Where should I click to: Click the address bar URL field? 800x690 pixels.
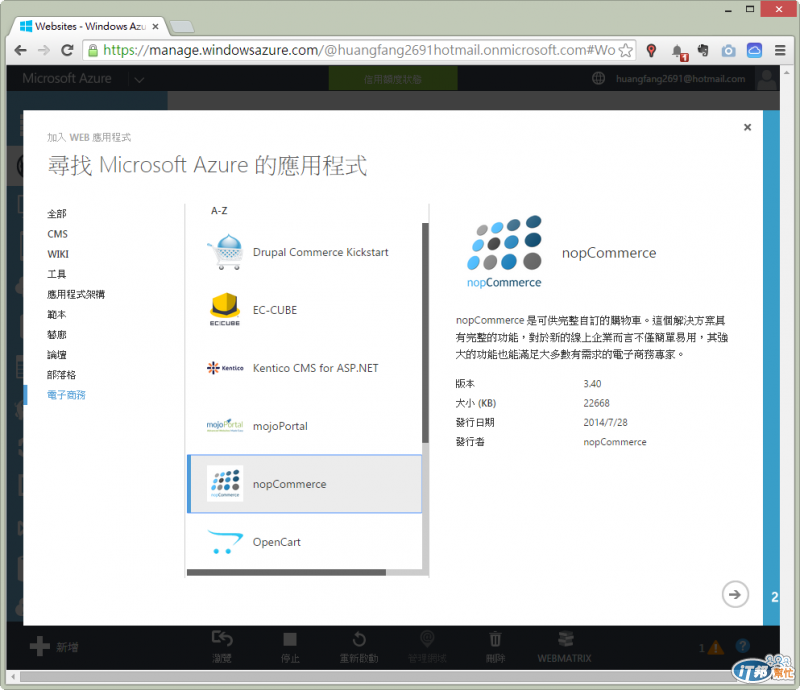(x=359, y=50)
